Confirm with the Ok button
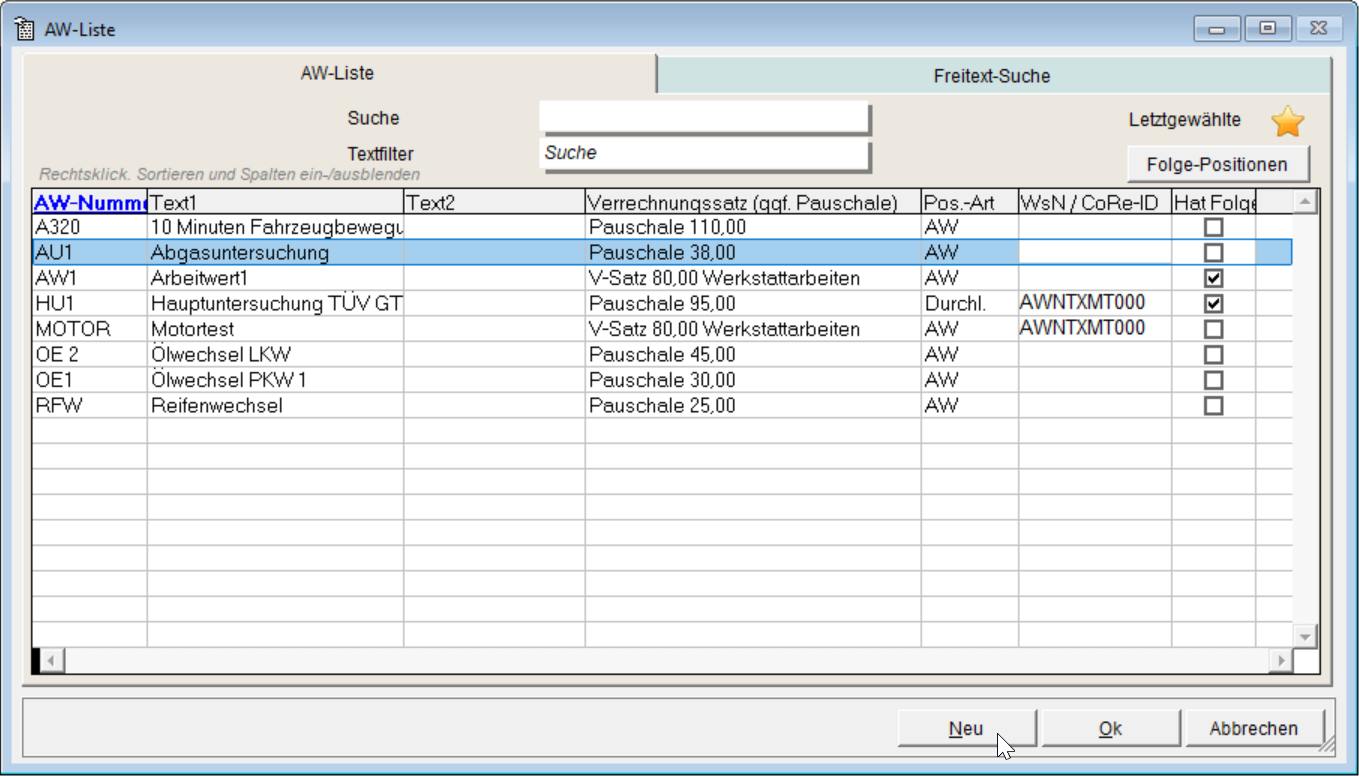Image resolution: width=1359 pixels, height=776 pixels. click(x=1110, y=729)
